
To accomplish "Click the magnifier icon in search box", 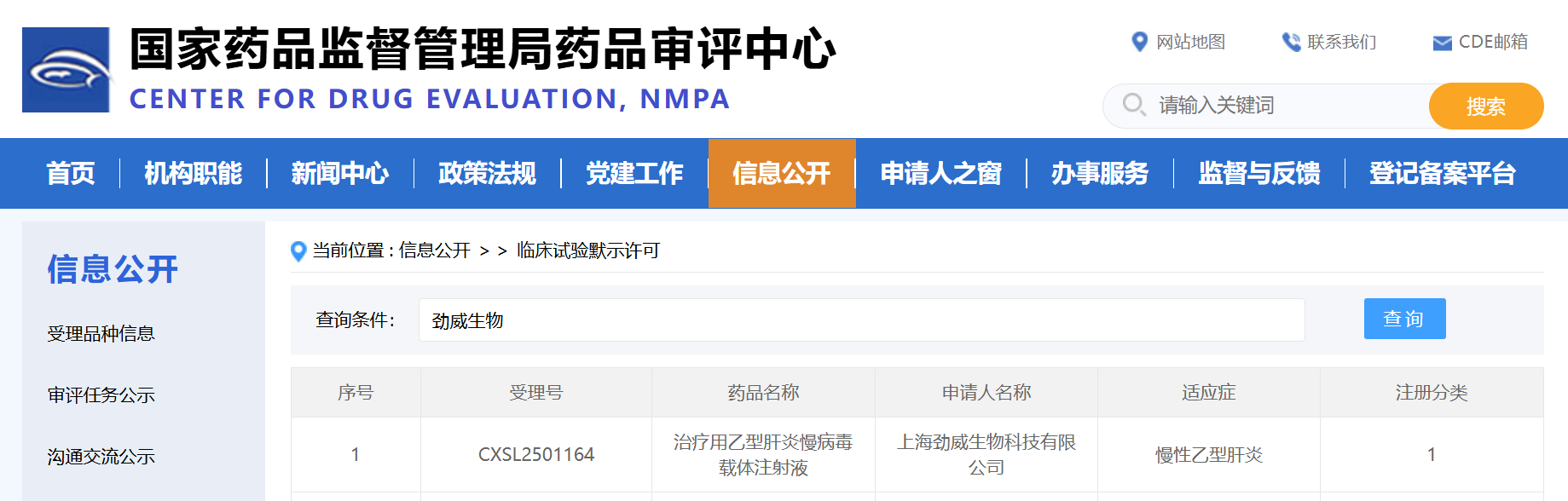I will point(1133,105).
